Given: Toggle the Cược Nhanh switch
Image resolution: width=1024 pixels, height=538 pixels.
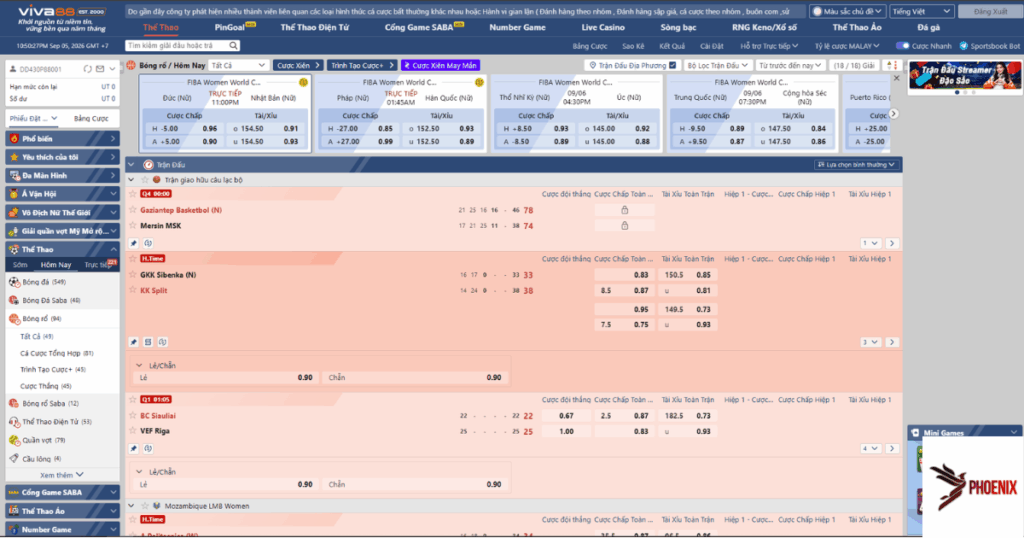Looking at the screenshot, I should tap(903, 46).
